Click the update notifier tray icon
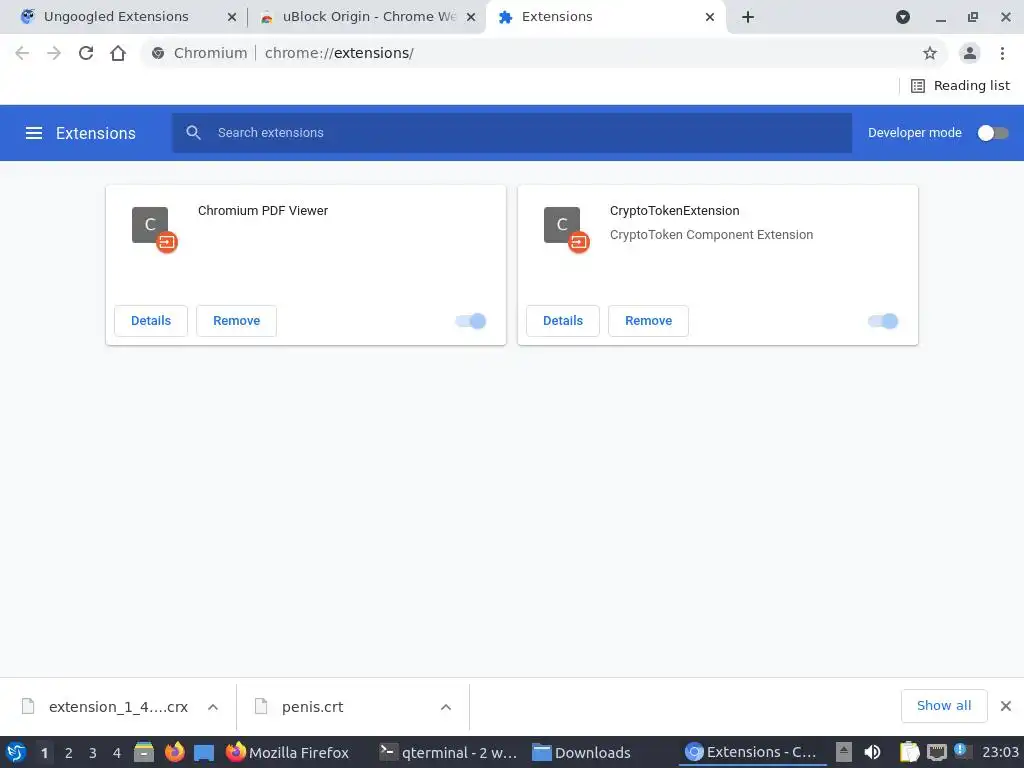 click(961, 750)
